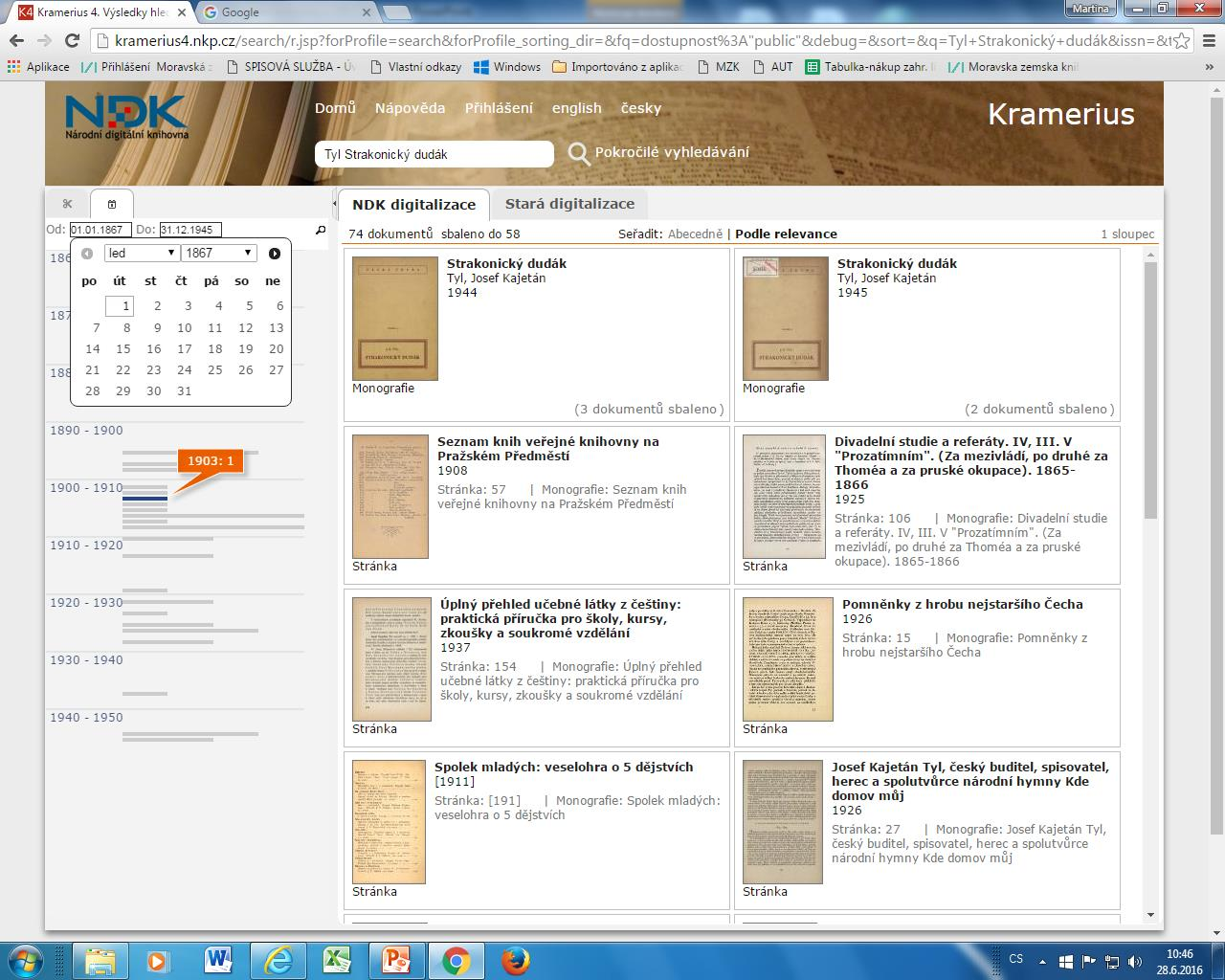Open media player from taskbar
The height and width of the screenshot is (980, 1225).
coord(158,960)
